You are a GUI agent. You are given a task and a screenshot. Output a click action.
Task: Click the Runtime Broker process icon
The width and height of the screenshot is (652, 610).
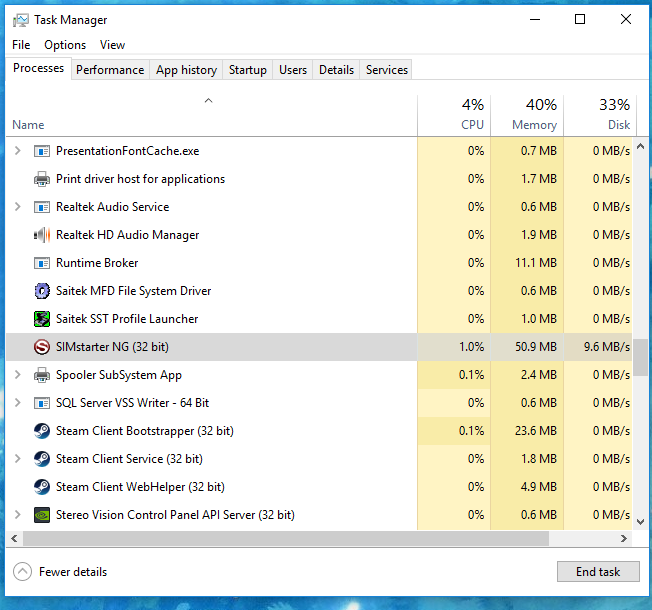click(42, 263)
